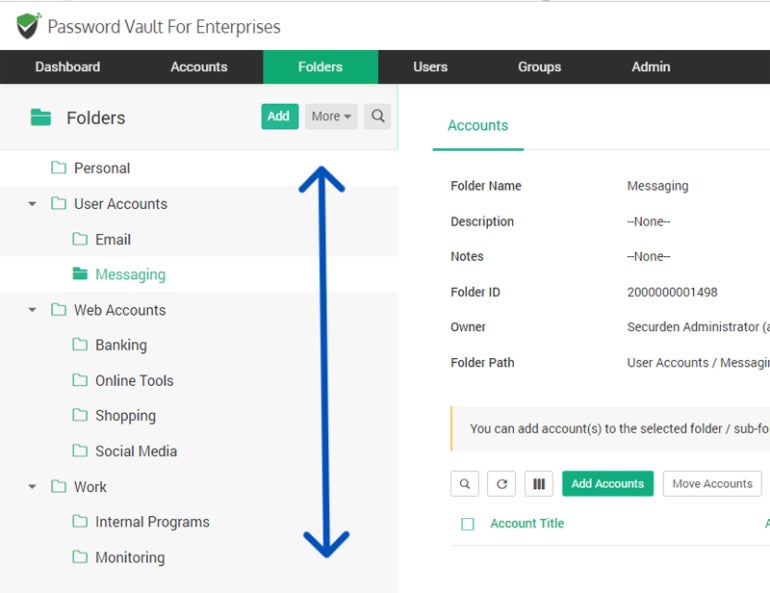
Task: Click the refresh icon in accounts toolbar
Action: pos(502,484)
